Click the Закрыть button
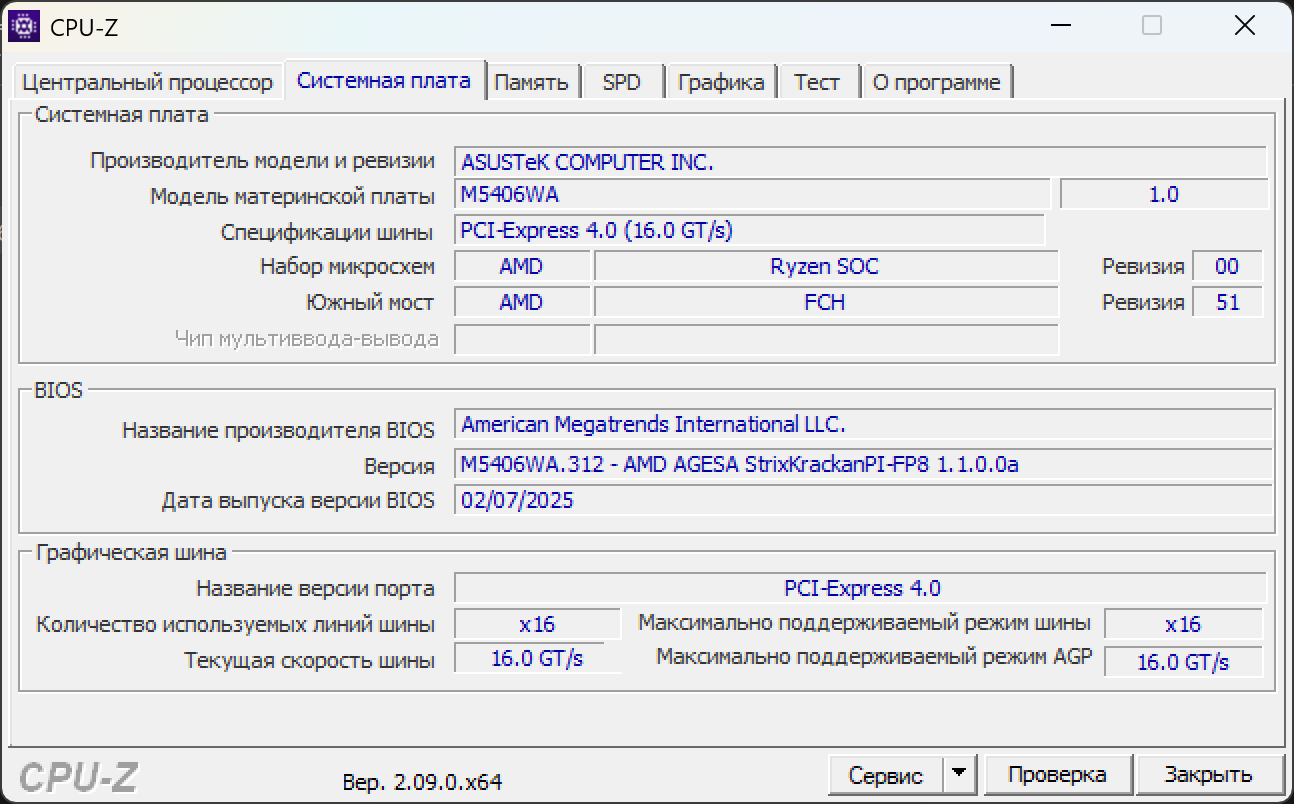The height and width of the screenshot is (804, 1294). pos(1208,775)
